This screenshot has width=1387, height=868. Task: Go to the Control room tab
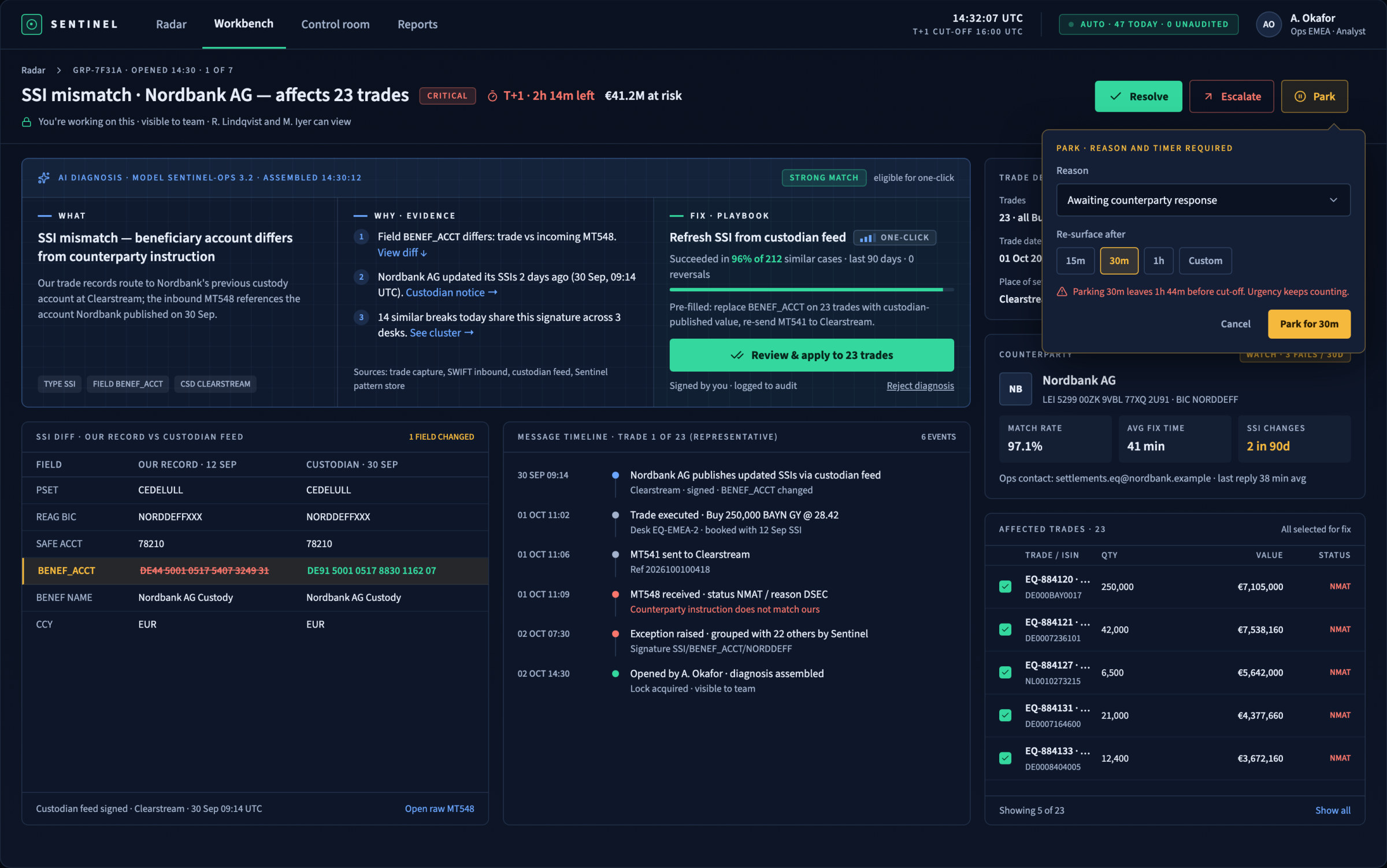click(x=335, y=24)
